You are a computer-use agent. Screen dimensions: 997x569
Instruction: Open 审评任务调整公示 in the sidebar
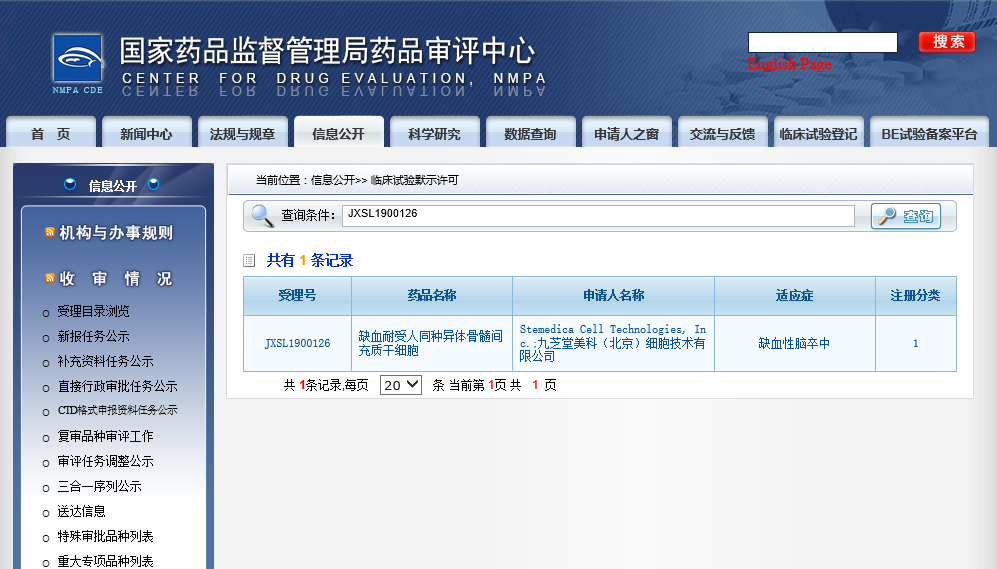tap(106, 461)
